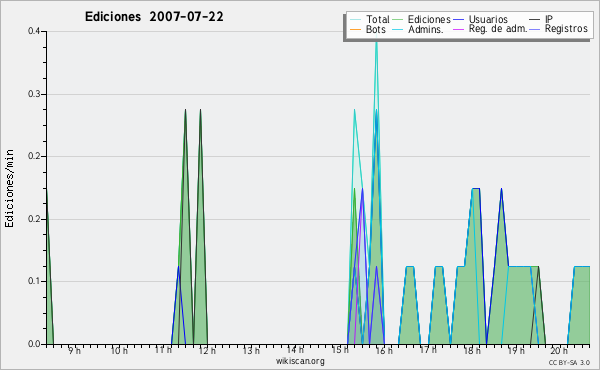Click the Usuarios legend blue line

pos(458,20)
